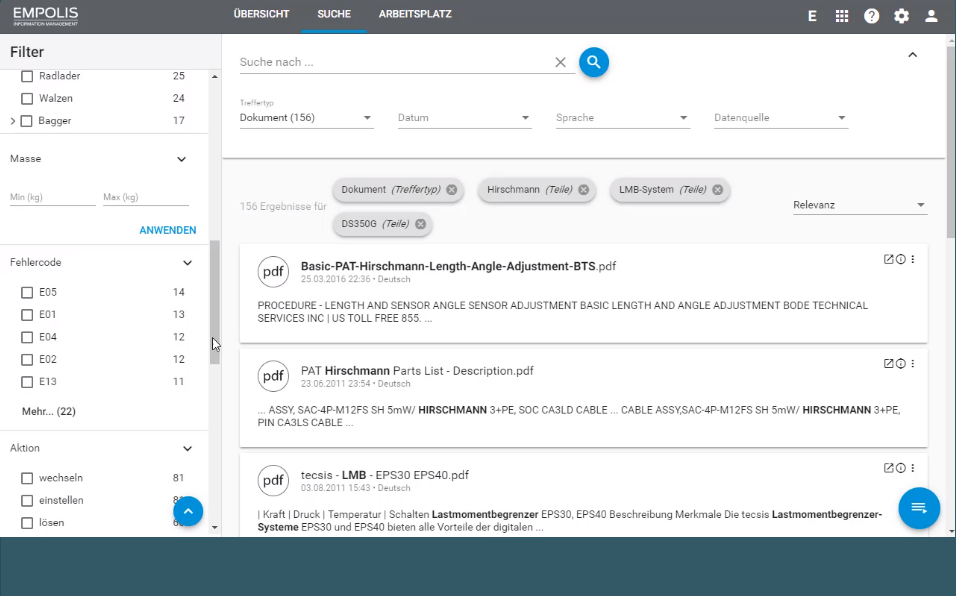
Task: Check the Bagger filter checkbox
Action: [x=26, y=121]
